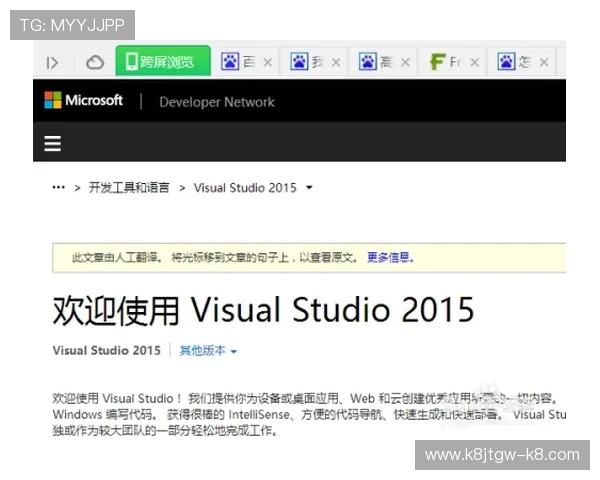
Task: Click Visual Studio 2015 breadcrumb text
Action: [245, 188]
